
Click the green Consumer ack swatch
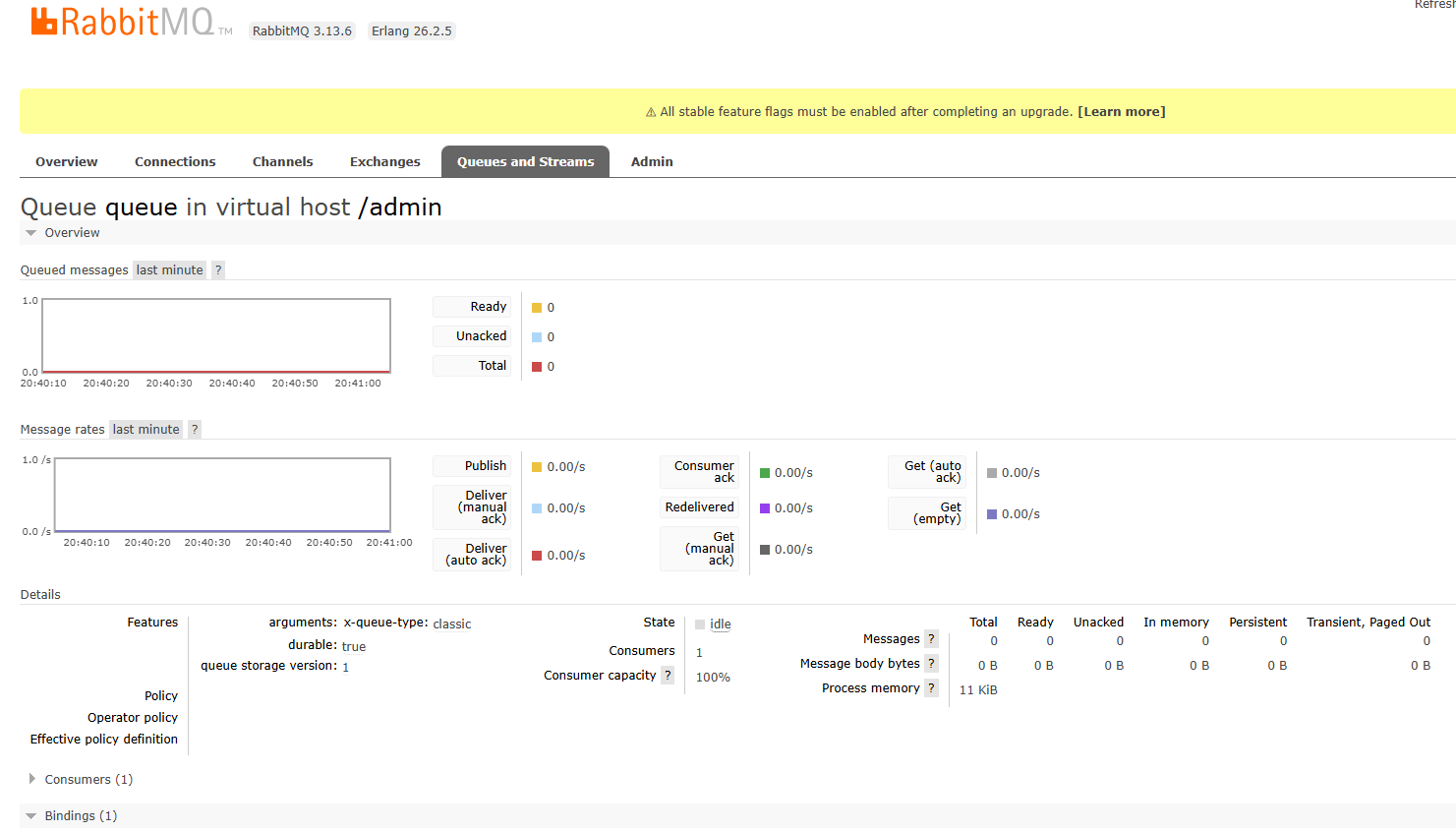coord(765,473)
